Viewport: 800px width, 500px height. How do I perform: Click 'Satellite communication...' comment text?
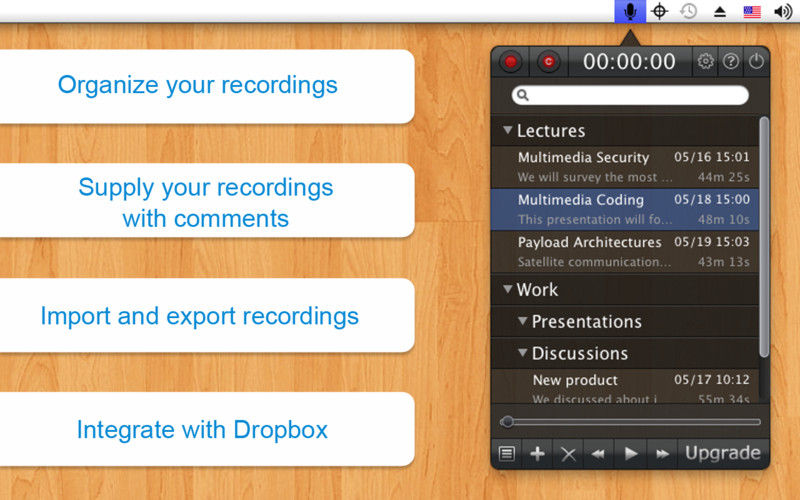594,262
